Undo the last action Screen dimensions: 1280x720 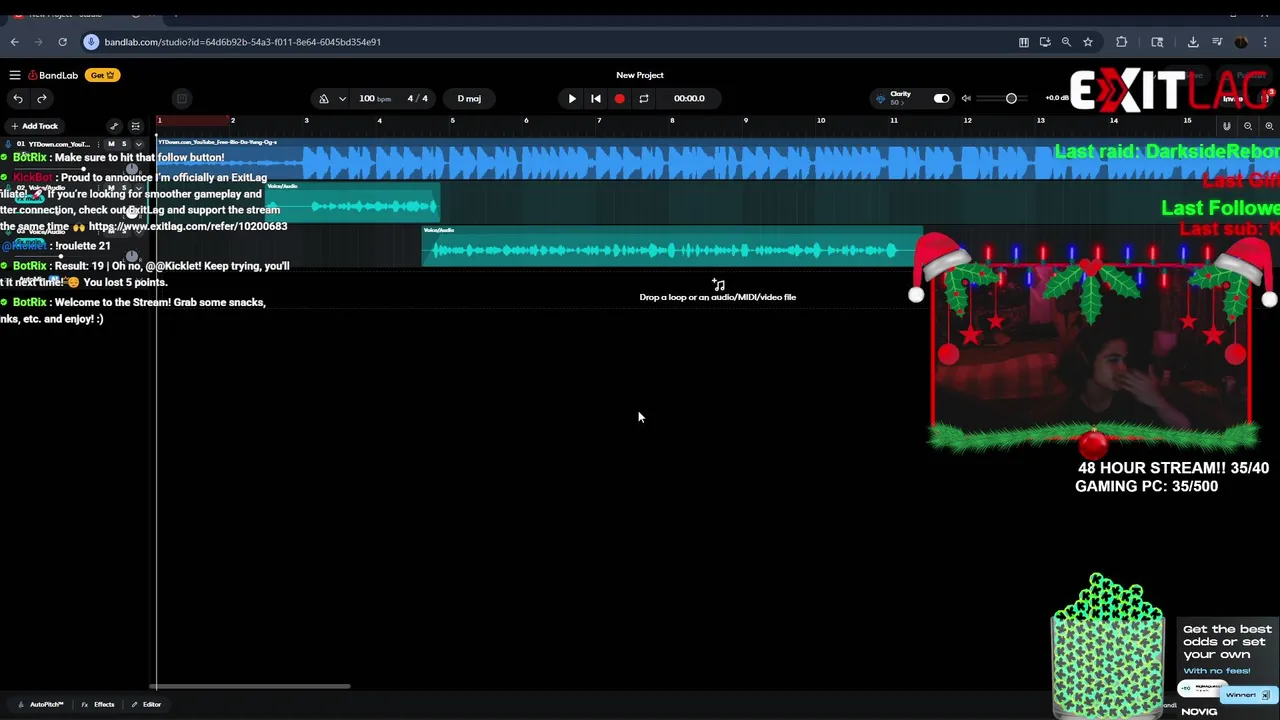(x=18, y=98)
